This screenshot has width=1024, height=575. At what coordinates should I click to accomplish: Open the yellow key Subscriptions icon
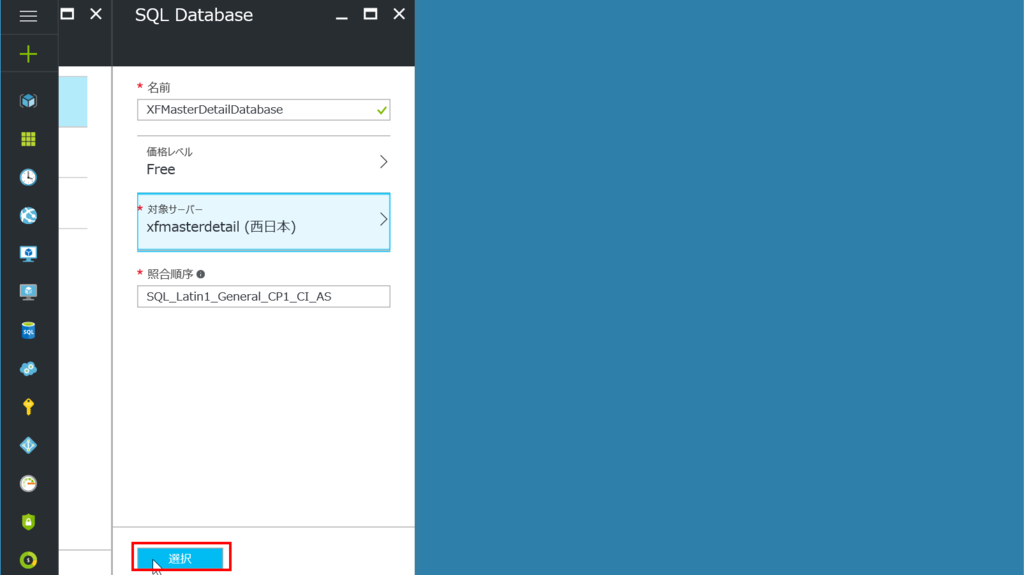(x=28, y=407)
